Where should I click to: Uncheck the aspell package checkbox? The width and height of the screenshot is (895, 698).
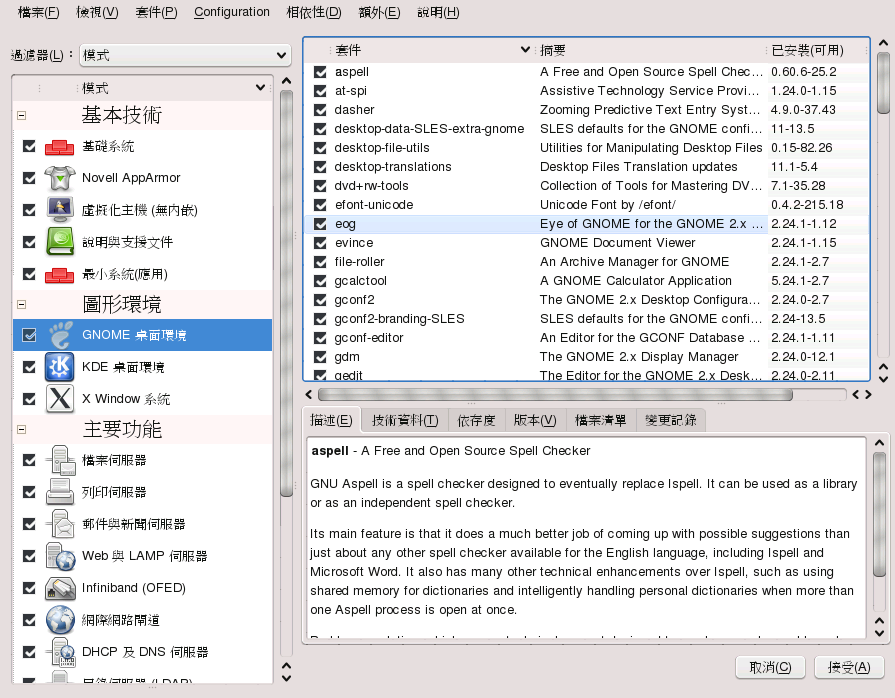click(x=320, y=72)
